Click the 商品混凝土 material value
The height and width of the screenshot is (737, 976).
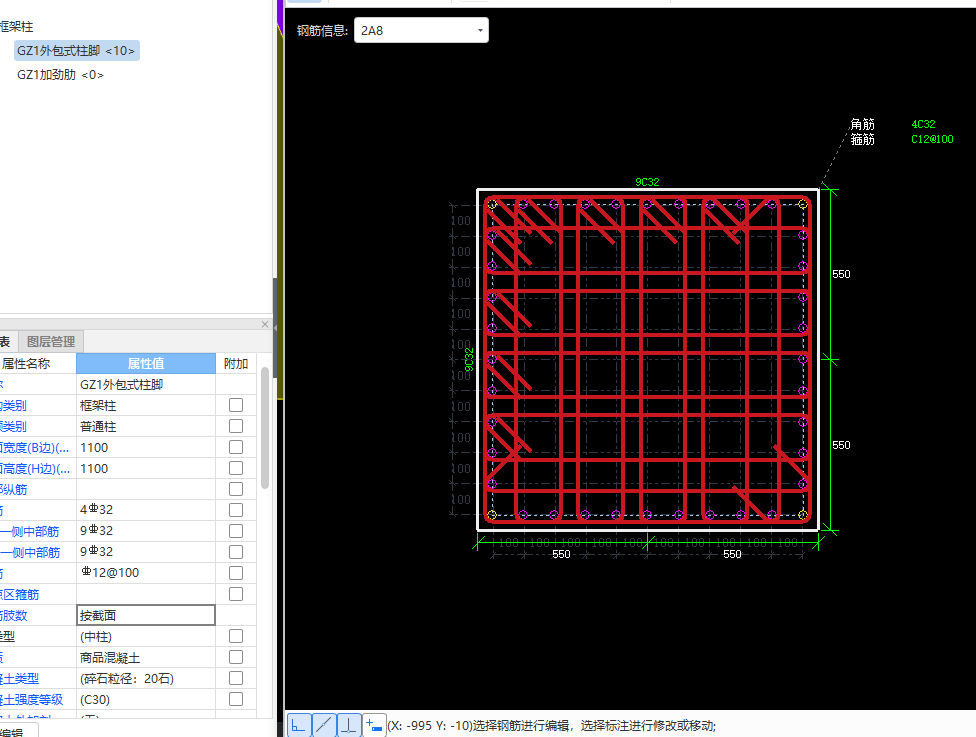tap(146, 657)
